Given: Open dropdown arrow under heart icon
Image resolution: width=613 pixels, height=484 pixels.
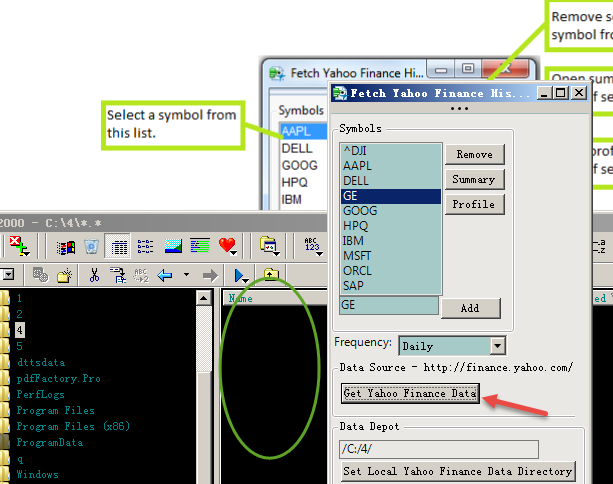Looking at the screenshot, I should pos(233,253).
